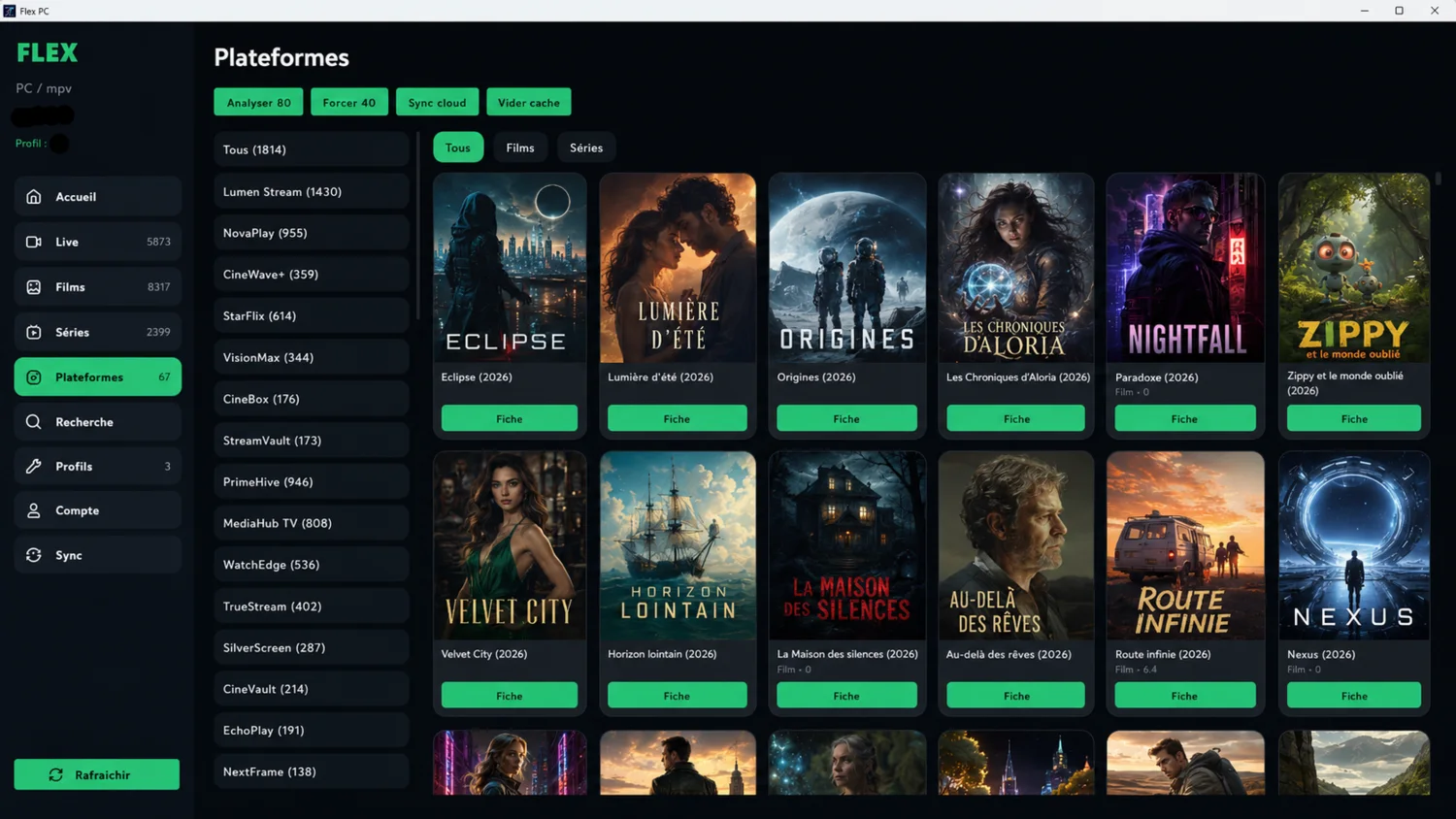Click the FLEX logo
Image resolution: width=1456 pixels, height=819 pixels.
click(x=47, y=52)
